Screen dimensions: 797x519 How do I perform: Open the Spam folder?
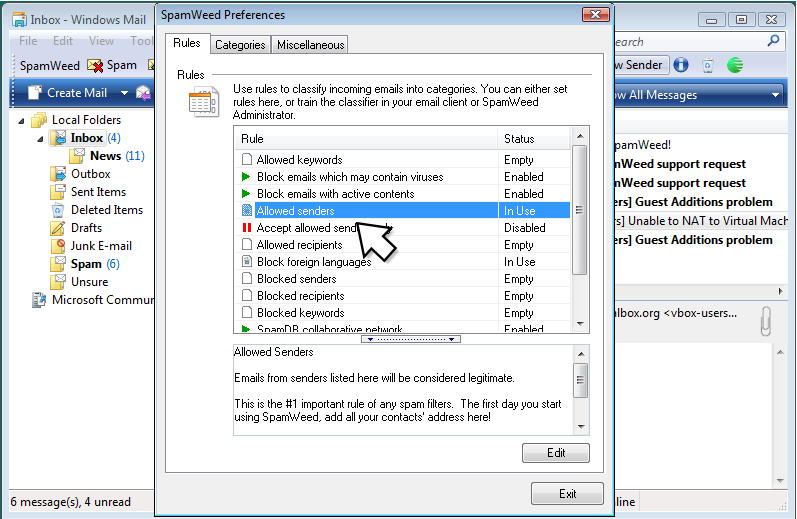pos(85,264)
